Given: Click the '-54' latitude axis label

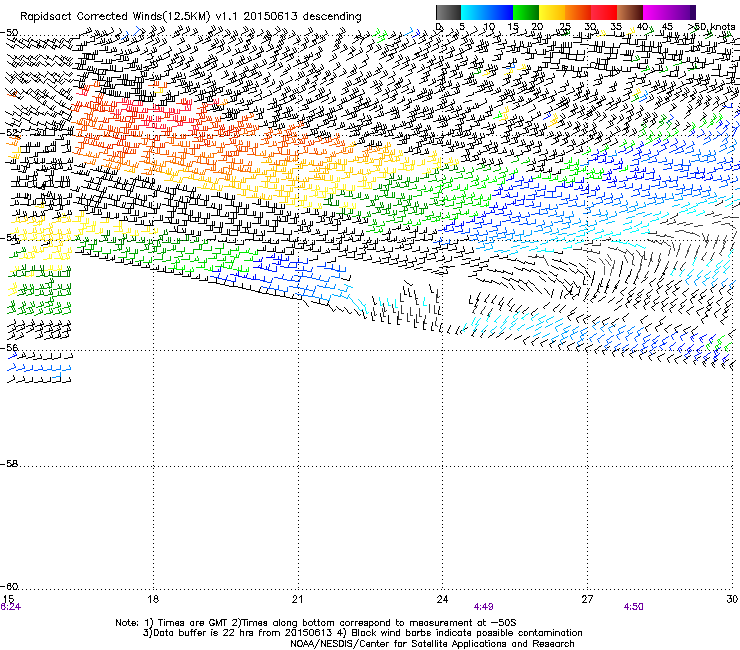Looking at the screenshot, I should pyautogui.click(x=9, y=237).
